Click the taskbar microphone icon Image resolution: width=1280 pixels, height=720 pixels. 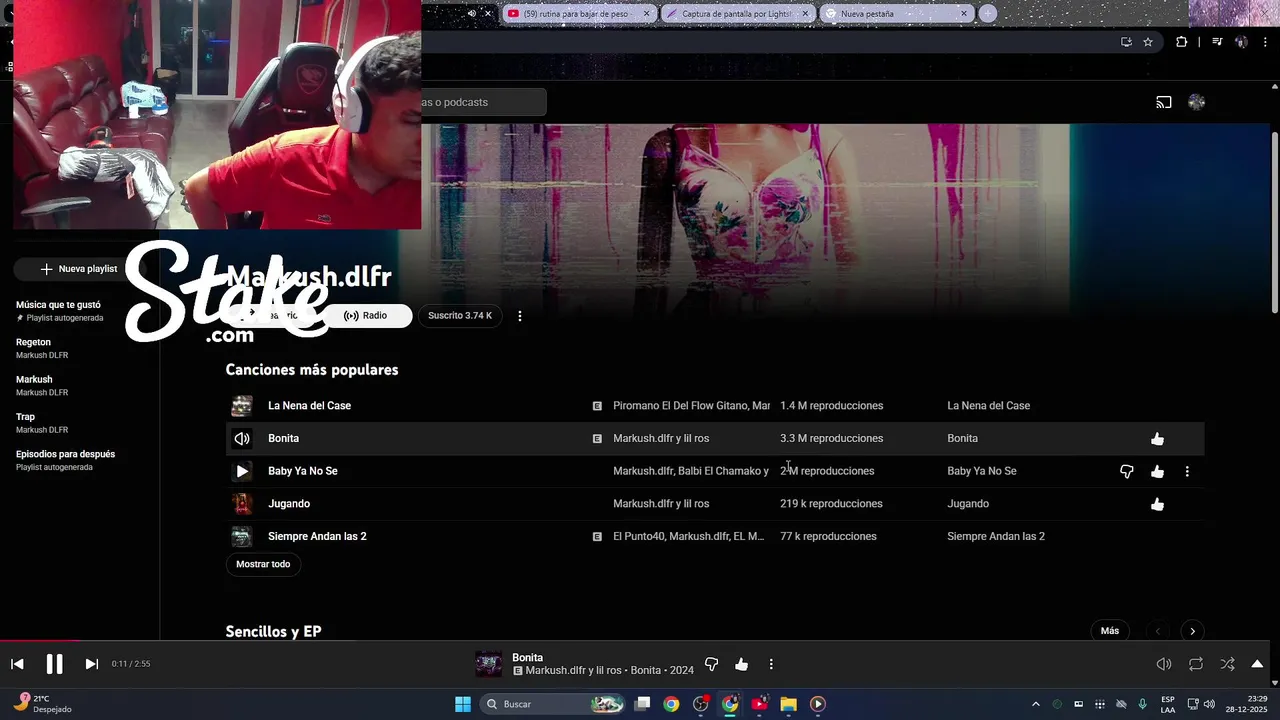pos(1142,704)
